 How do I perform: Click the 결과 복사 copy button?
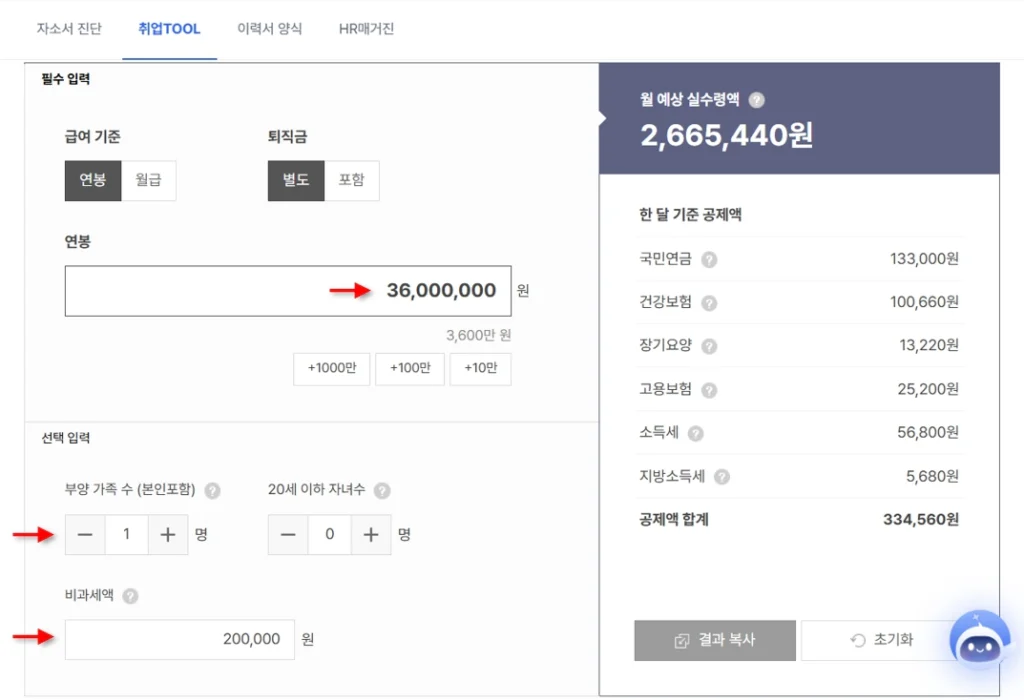pyautogui.click(x=714, y=640)
